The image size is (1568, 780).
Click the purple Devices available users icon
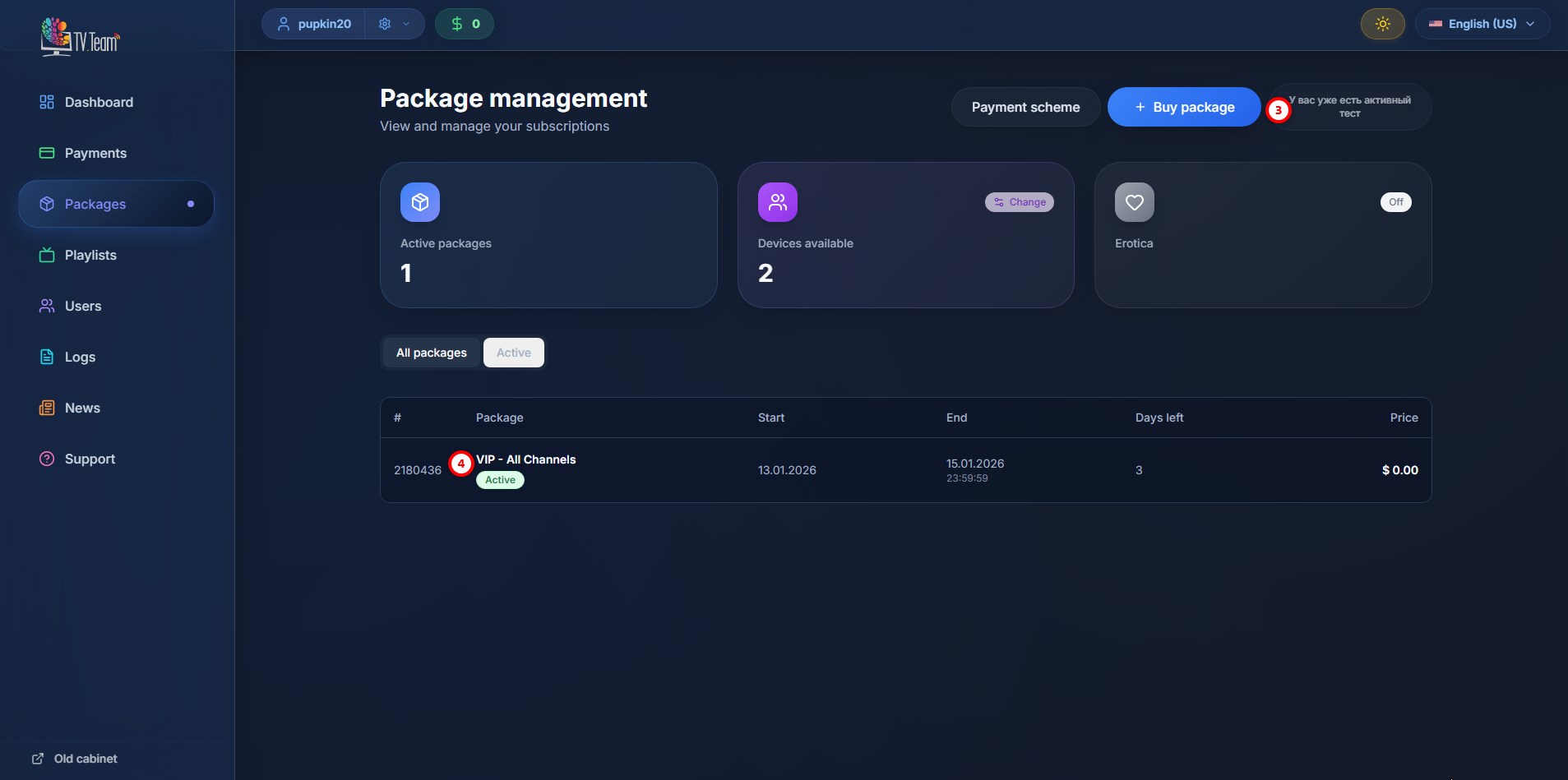pos(777,202)
